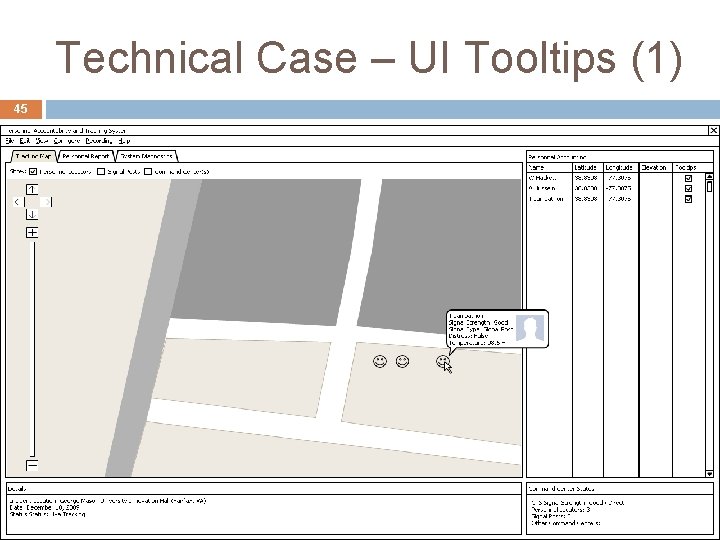
Task: Click the personnel table scrollbar thumb
Action: point(709,186)
